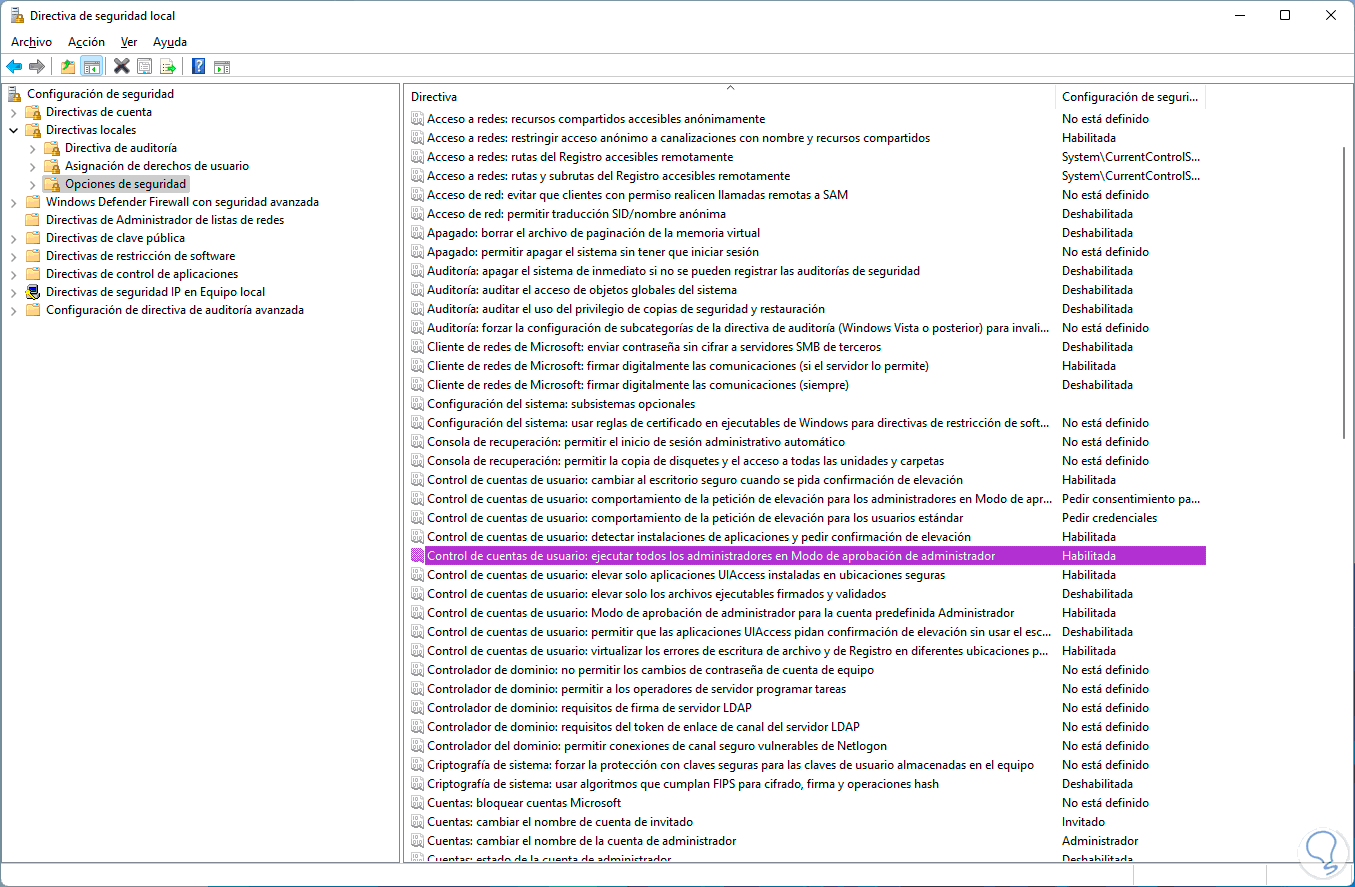
Task: Open Help via the blue question mark icon
Action: click(x=198, y=67)
